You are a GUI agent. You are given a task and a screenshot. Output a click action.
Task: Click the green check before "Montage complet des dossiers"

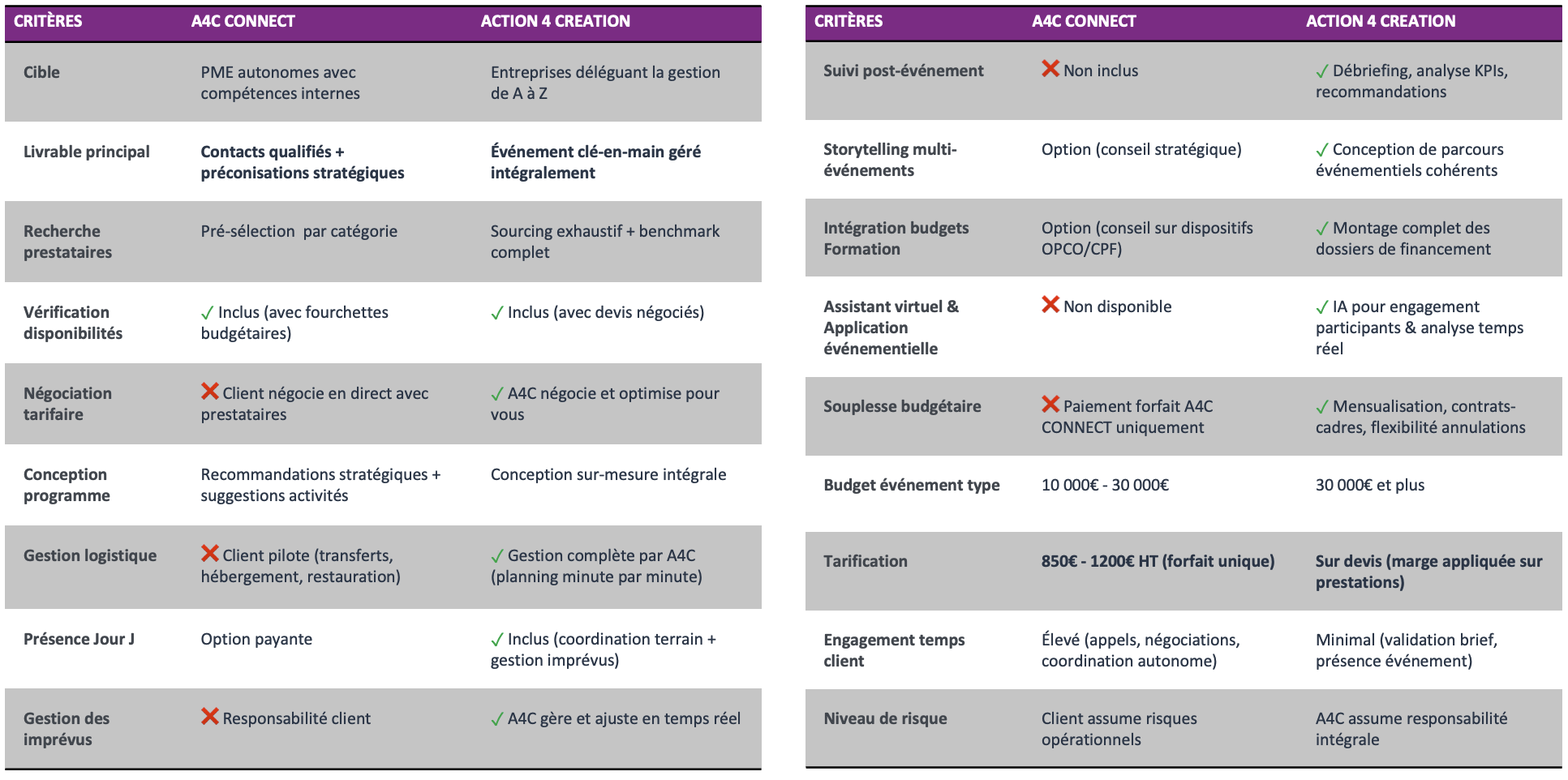coord(1322,229)
